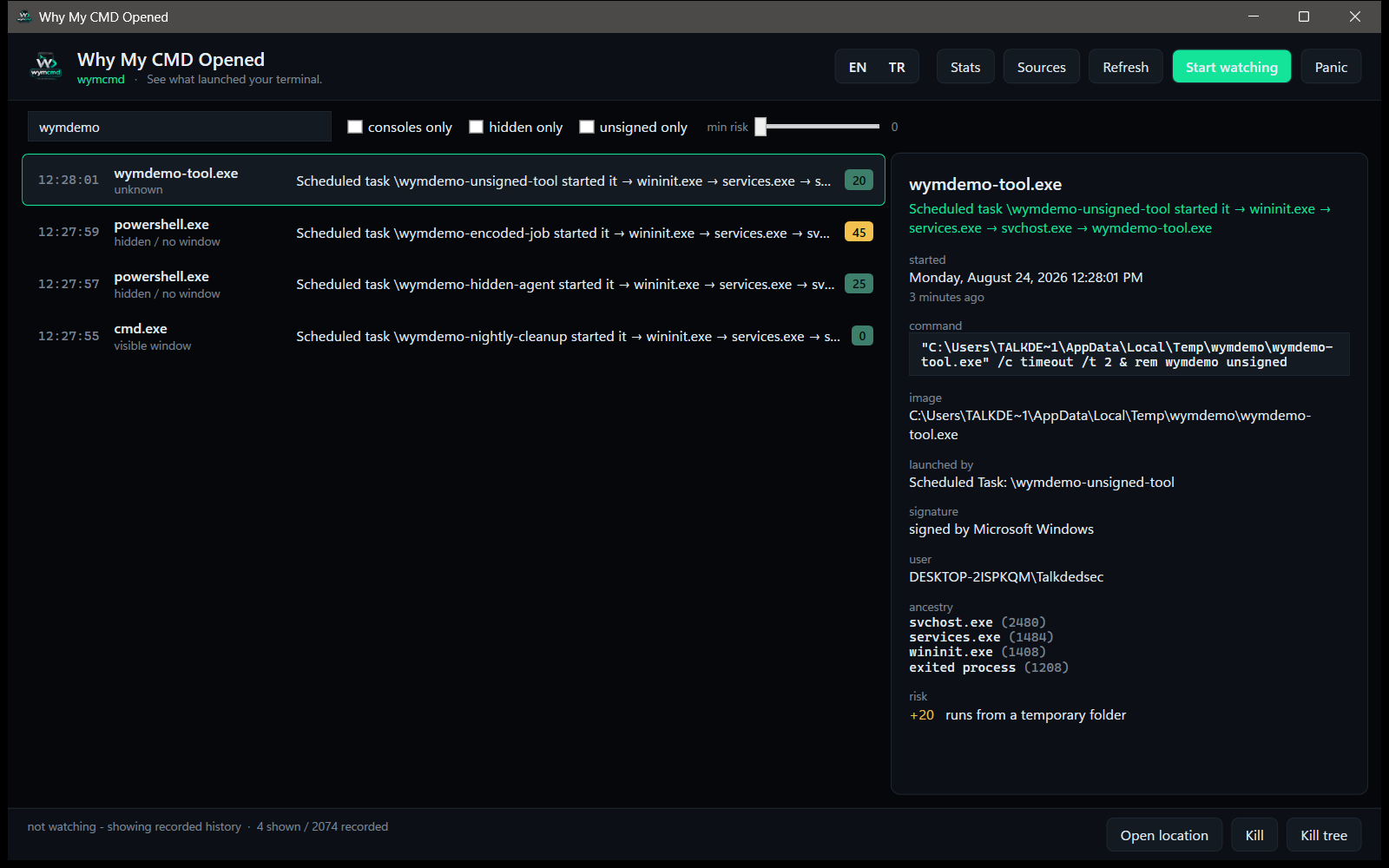Click the 12:28:01 timestamp
This screenshot has height=868, width=1389.
(x=69, y=180)
